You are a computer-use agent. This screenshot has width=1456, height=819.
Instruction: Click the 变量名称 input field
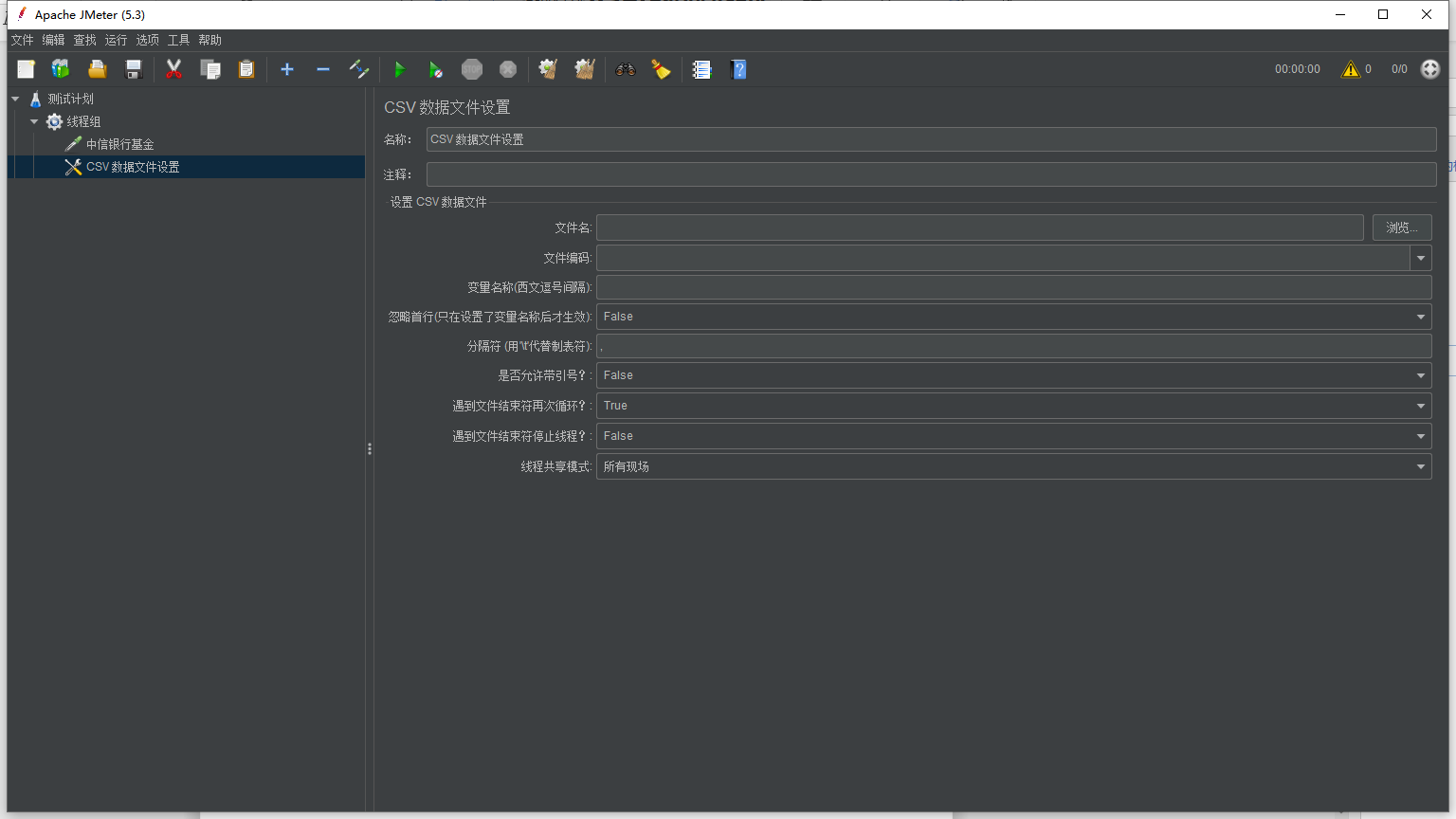1013,287
